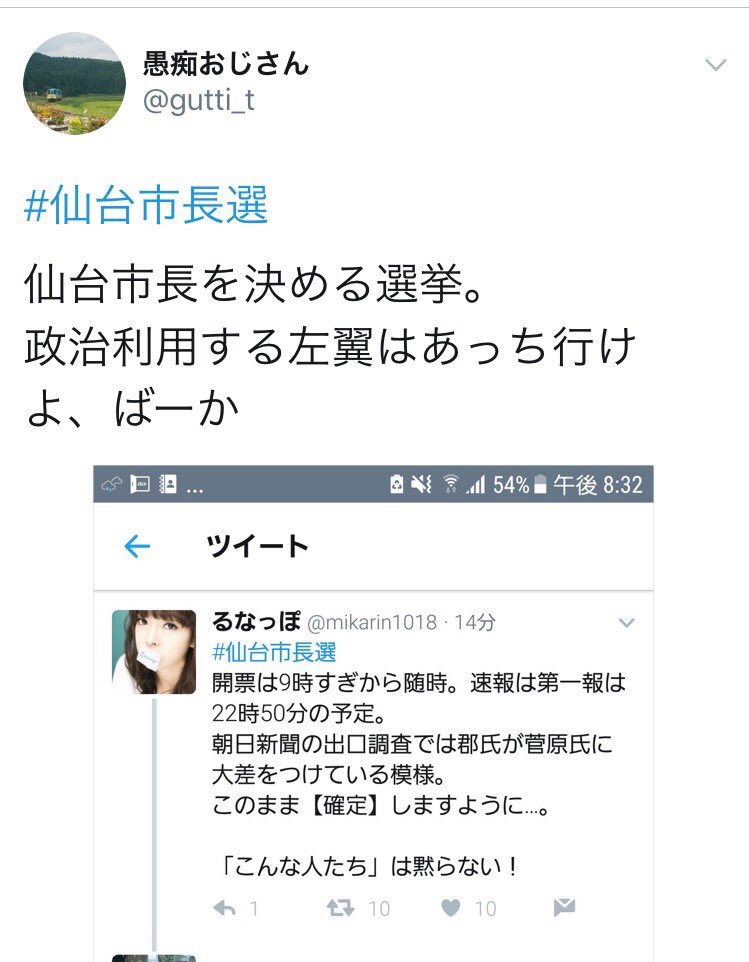Tap the cloud sync status bar icon

point(111,485)
